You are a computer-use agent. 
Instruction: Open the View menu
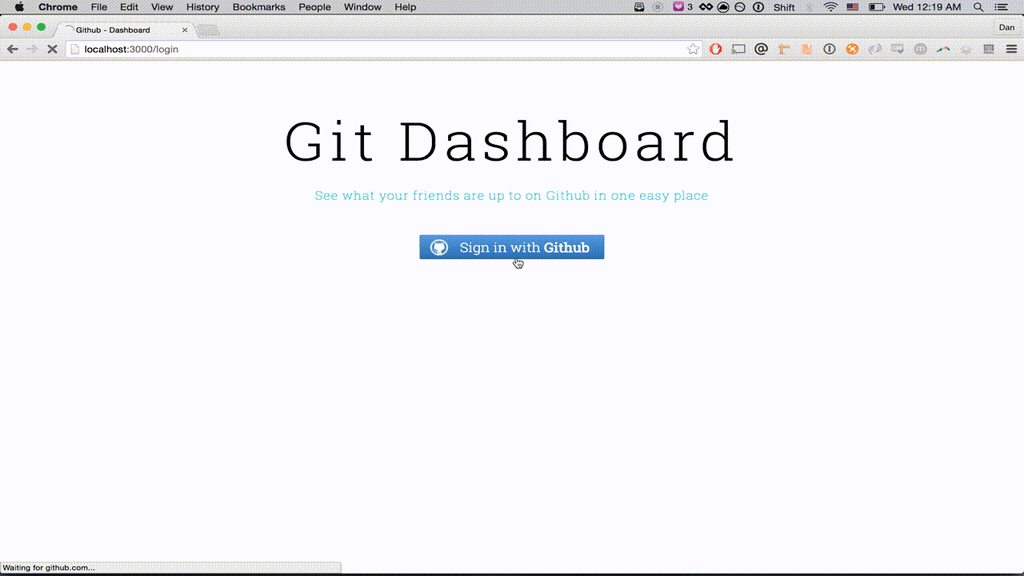pos(162,7)
